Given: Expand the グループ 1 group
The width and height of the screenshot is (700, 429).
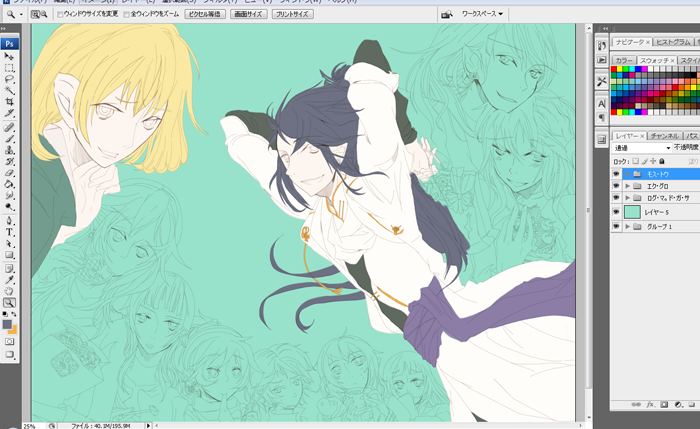Looking at the screenshot, I should [628, 227].
